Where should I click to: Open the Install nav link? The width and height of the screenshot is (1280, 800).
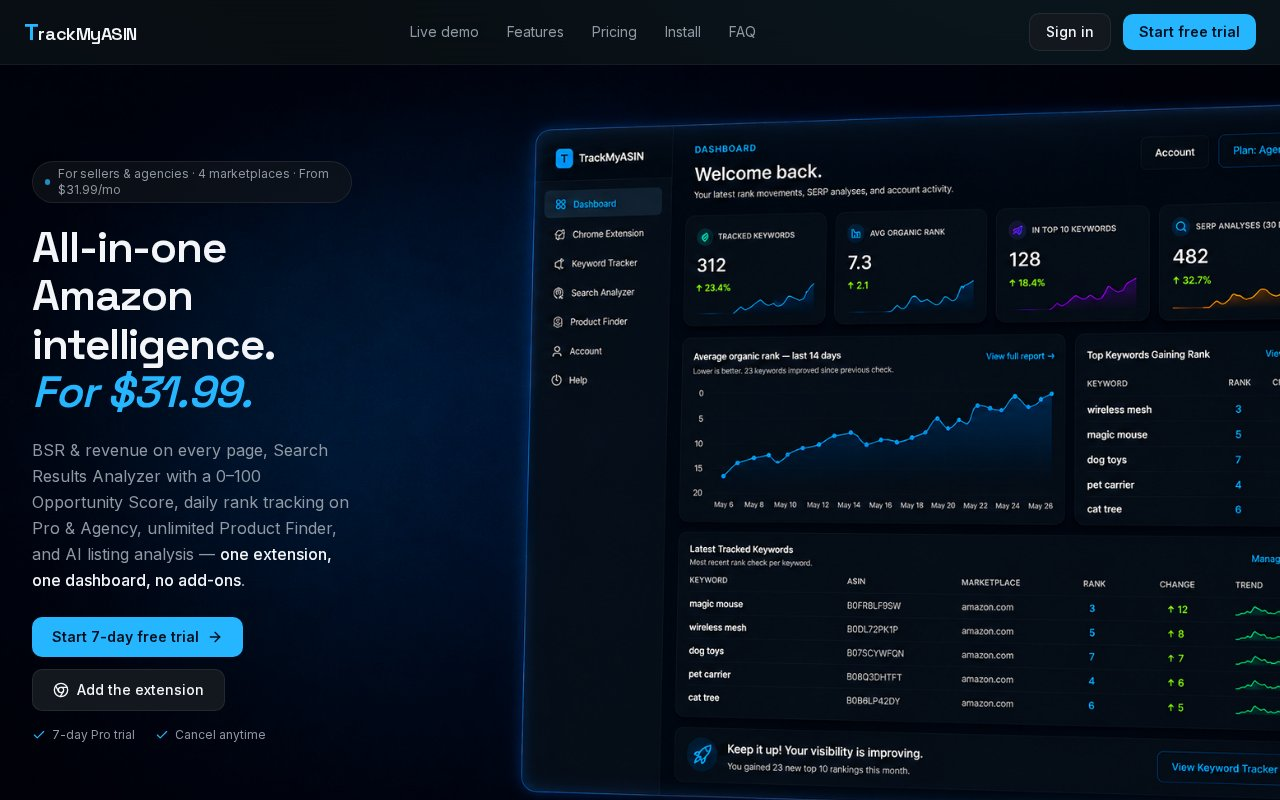point(683,32)
